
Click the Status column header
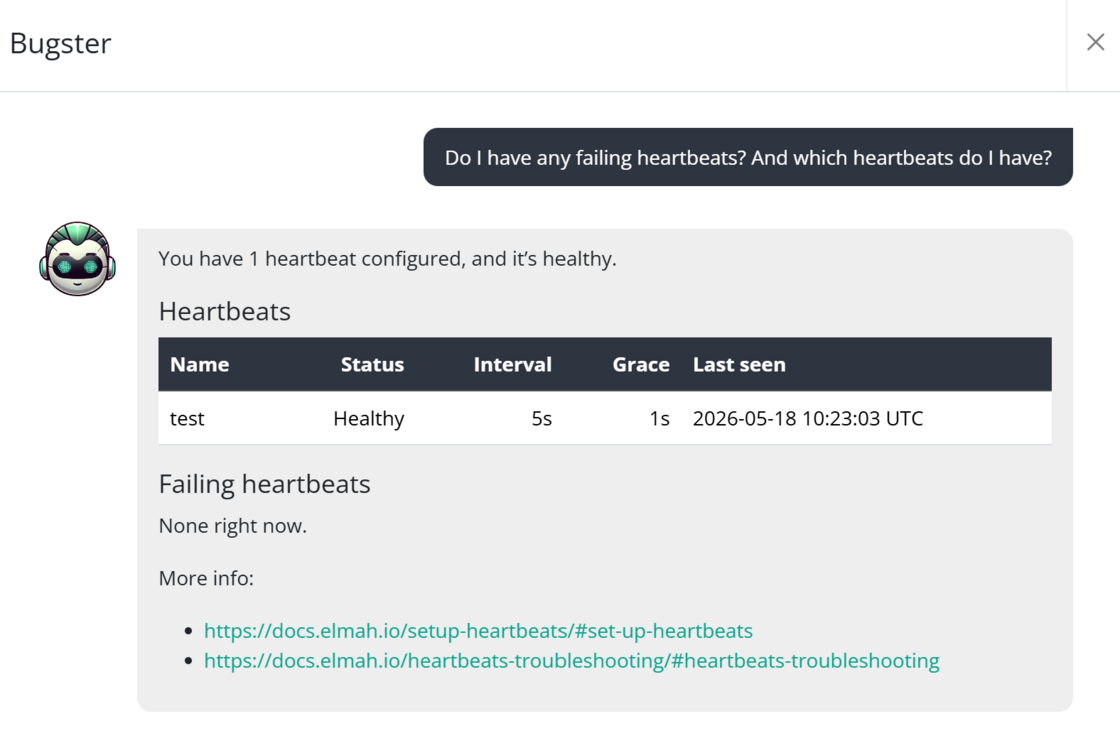click(372, 364)
